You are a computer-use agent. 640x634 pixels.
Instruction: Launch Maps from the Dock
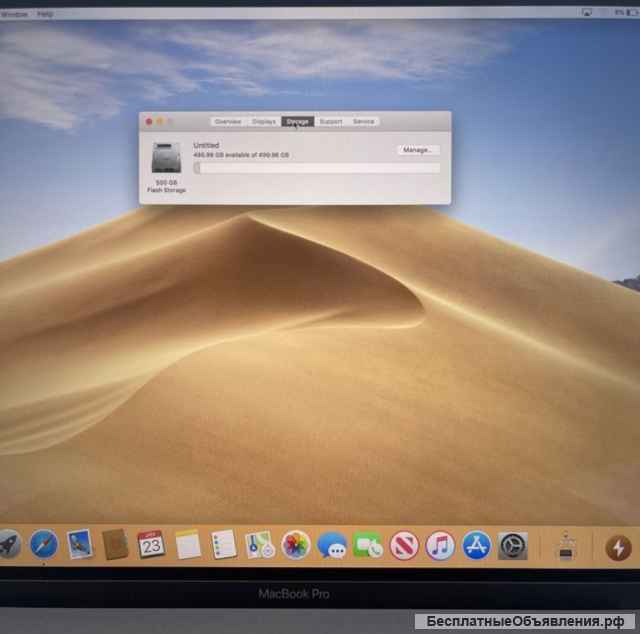tap(260, 545)
